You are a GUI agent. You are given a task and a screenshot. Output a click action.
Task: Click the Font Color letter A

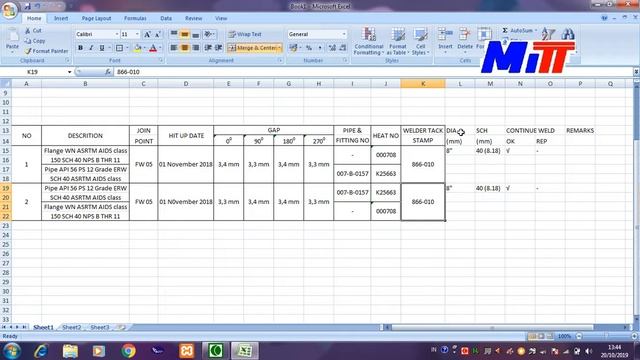(x=153, y=48)
